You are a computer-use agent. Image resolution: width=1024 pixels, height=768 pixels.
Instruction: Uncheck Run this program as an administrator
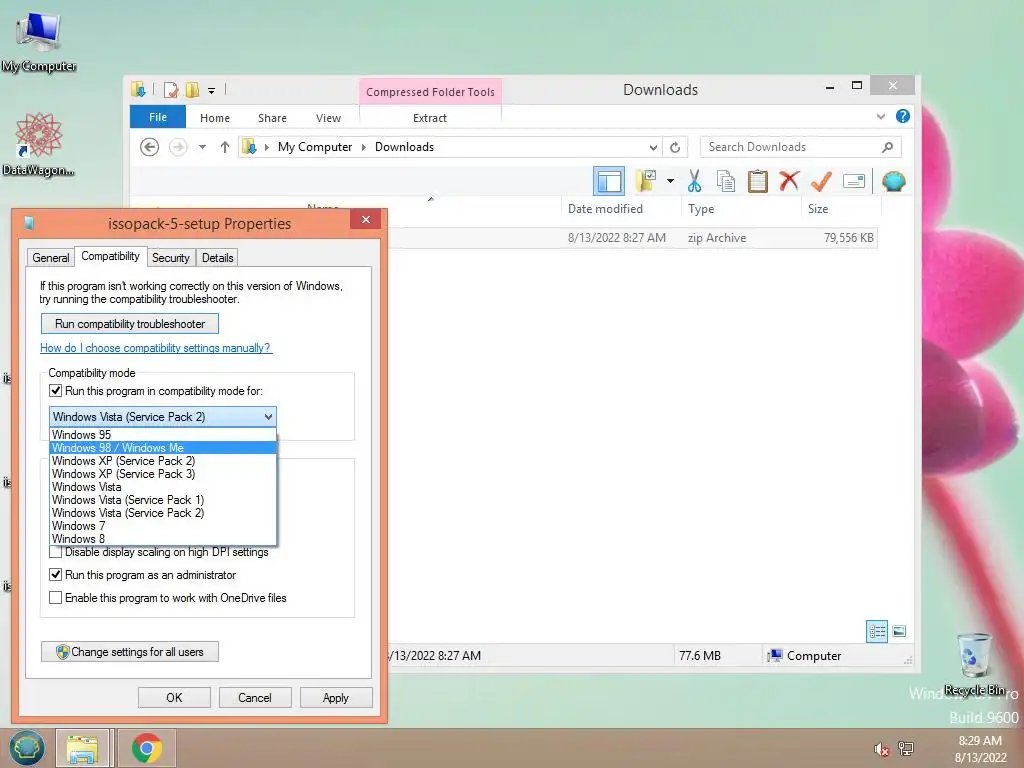click(56, 575)
